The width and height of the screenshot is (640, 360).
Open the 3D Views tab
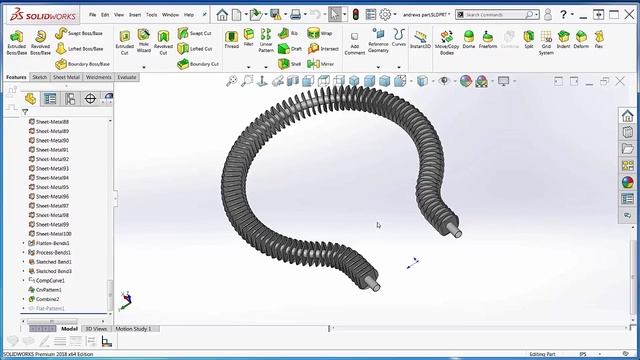[96, 329]
